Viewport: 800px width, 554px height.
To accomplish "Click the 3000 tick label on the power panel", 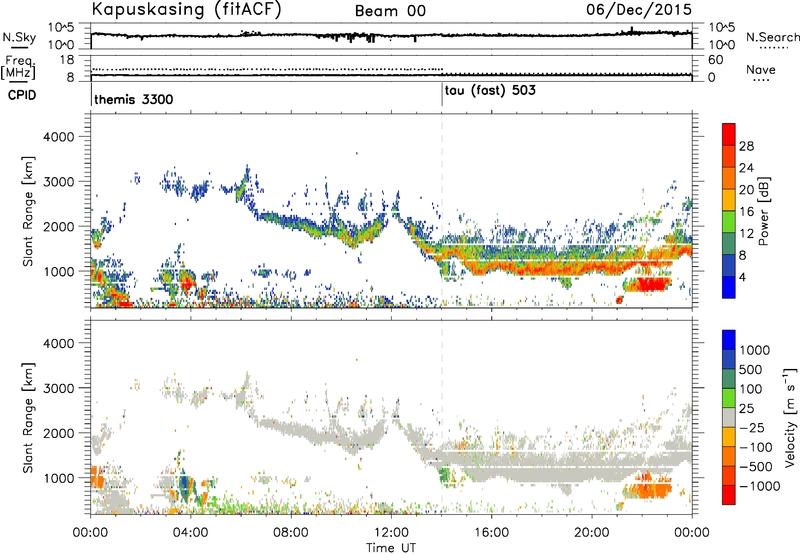I will tap(58, 182).
